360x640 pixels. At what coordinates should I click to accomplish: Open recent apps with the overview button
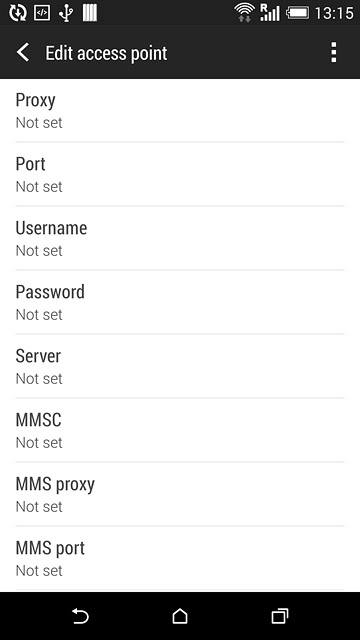coord(280,616)
